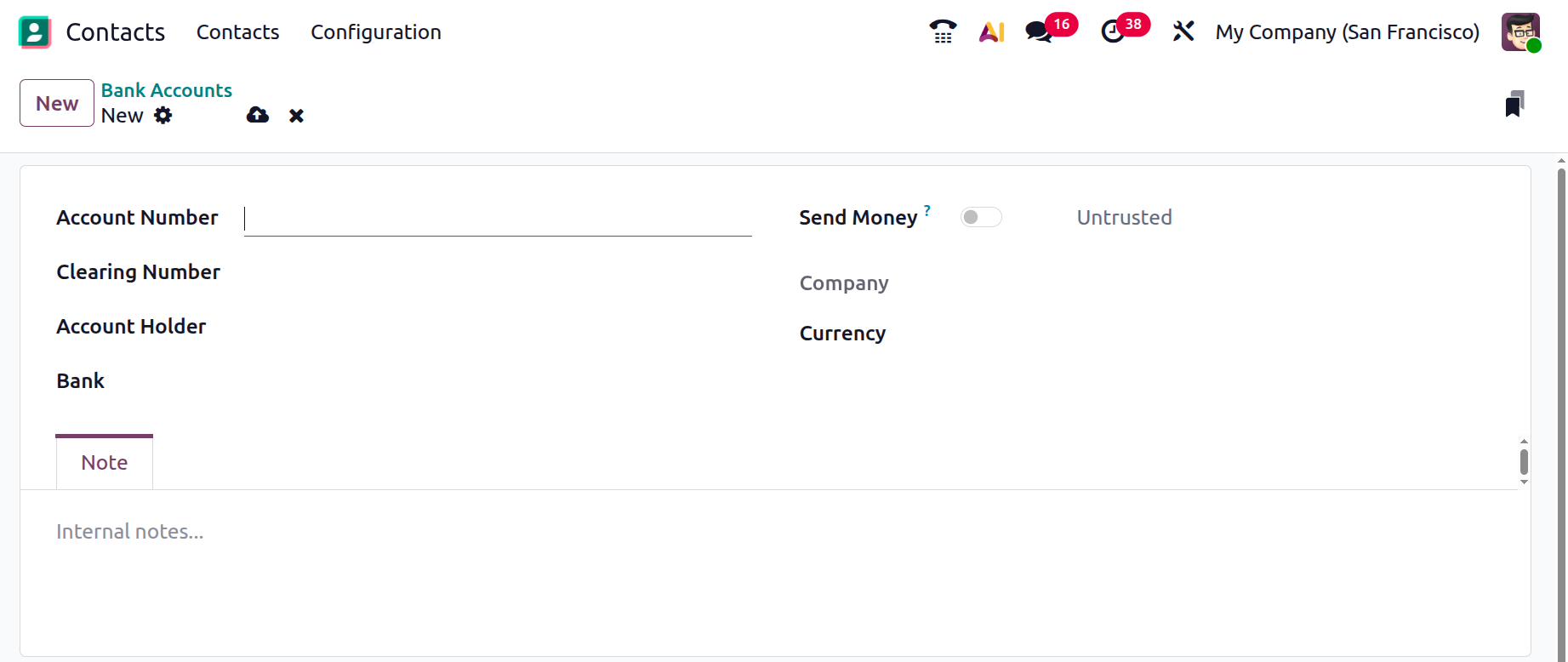Screen dimensions: 1568x662
Task: Toggle the Send Money switch
Action: (x=981, y=218)
